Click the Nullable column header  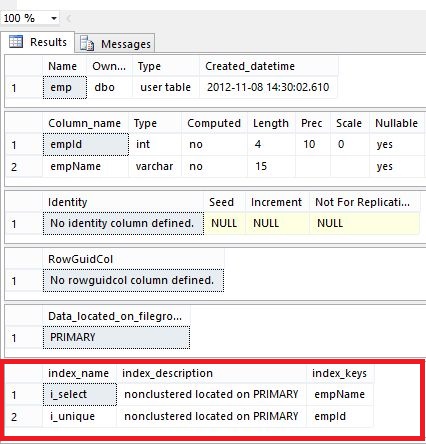[397, 123]
